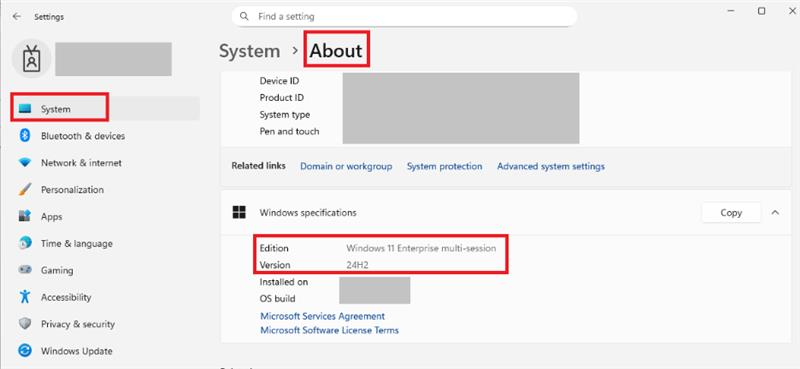Click the Windows Update sync icon
This screenshot has height=369, width=800.
click(24, 351)
